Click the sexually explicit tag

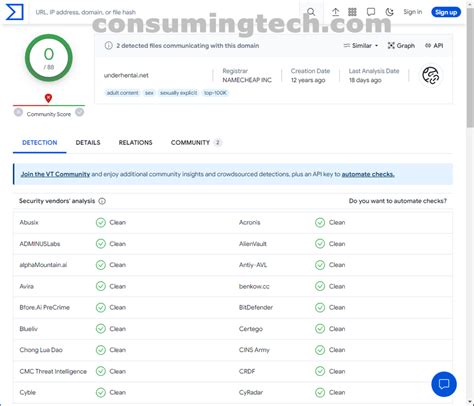click(179, 93)
